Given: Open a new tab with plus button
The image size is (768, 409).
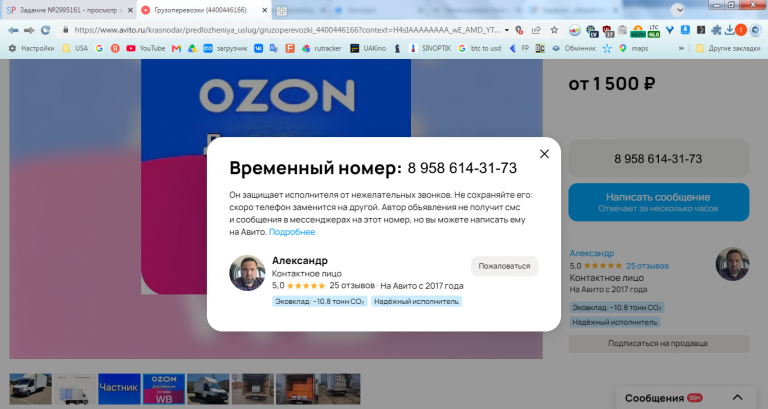Looking at the screenshot, I should click(x=282, y=11).
